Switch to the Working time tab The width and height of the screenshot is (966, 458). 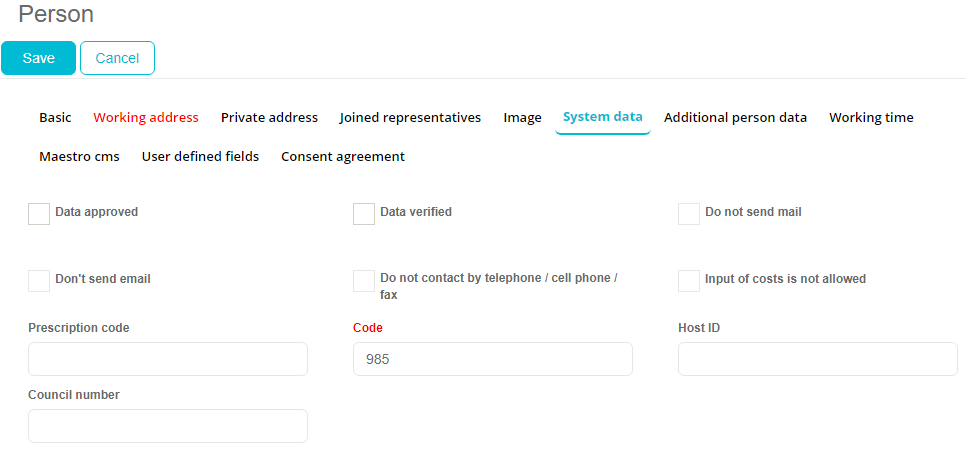click(871, 117)
